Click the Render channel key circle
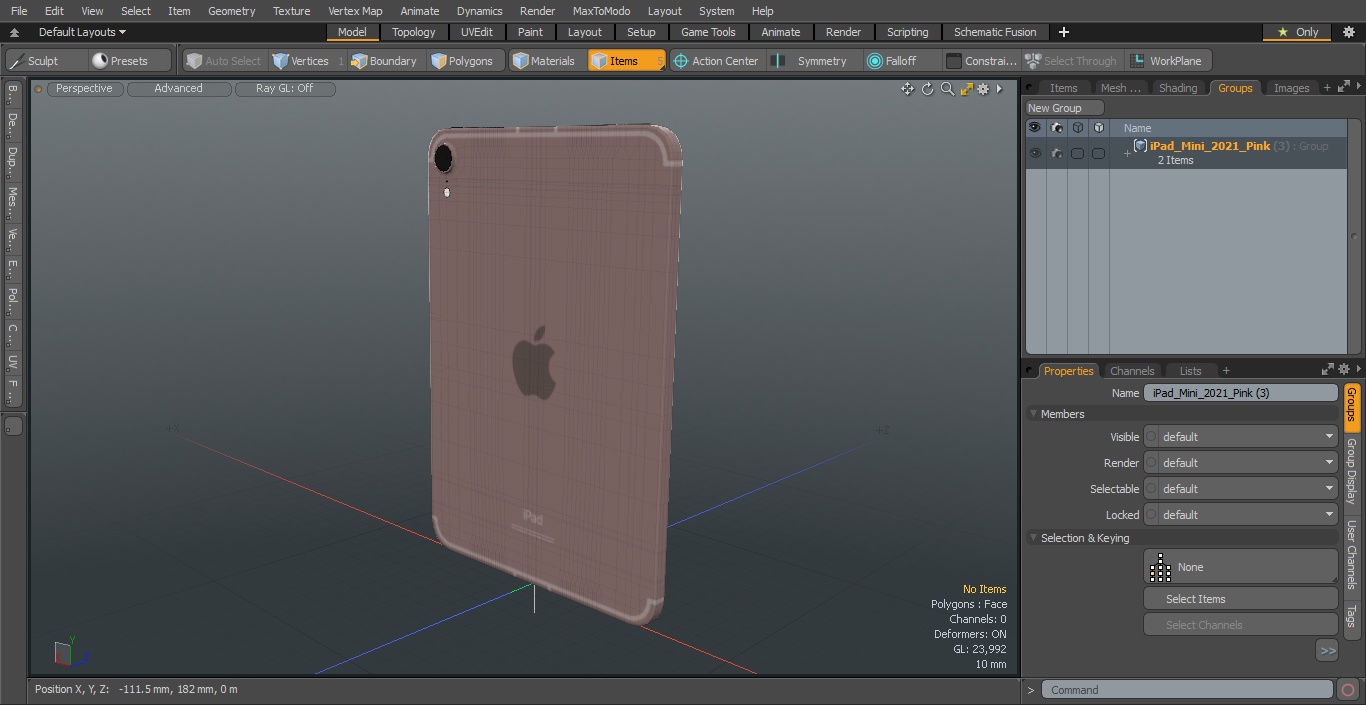 pos(1151,463)
